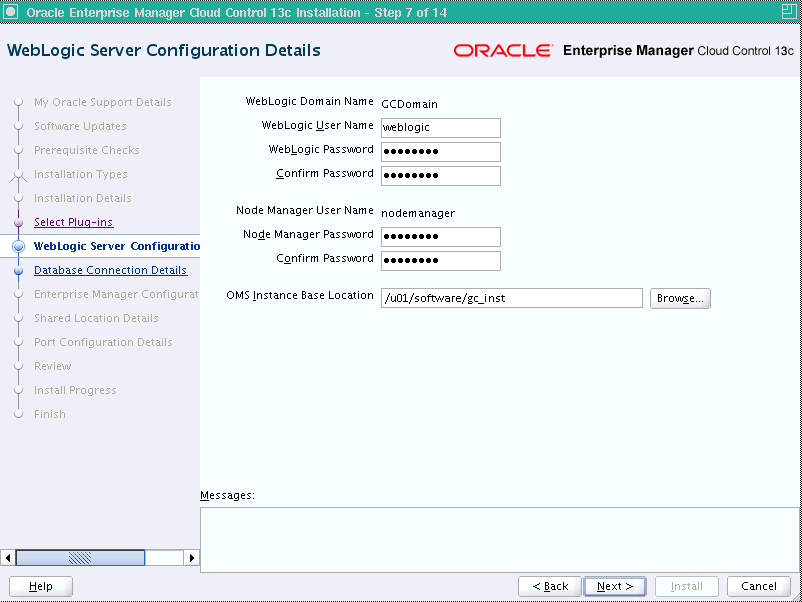
Task: Click the Back button
Action: point(550,586)
